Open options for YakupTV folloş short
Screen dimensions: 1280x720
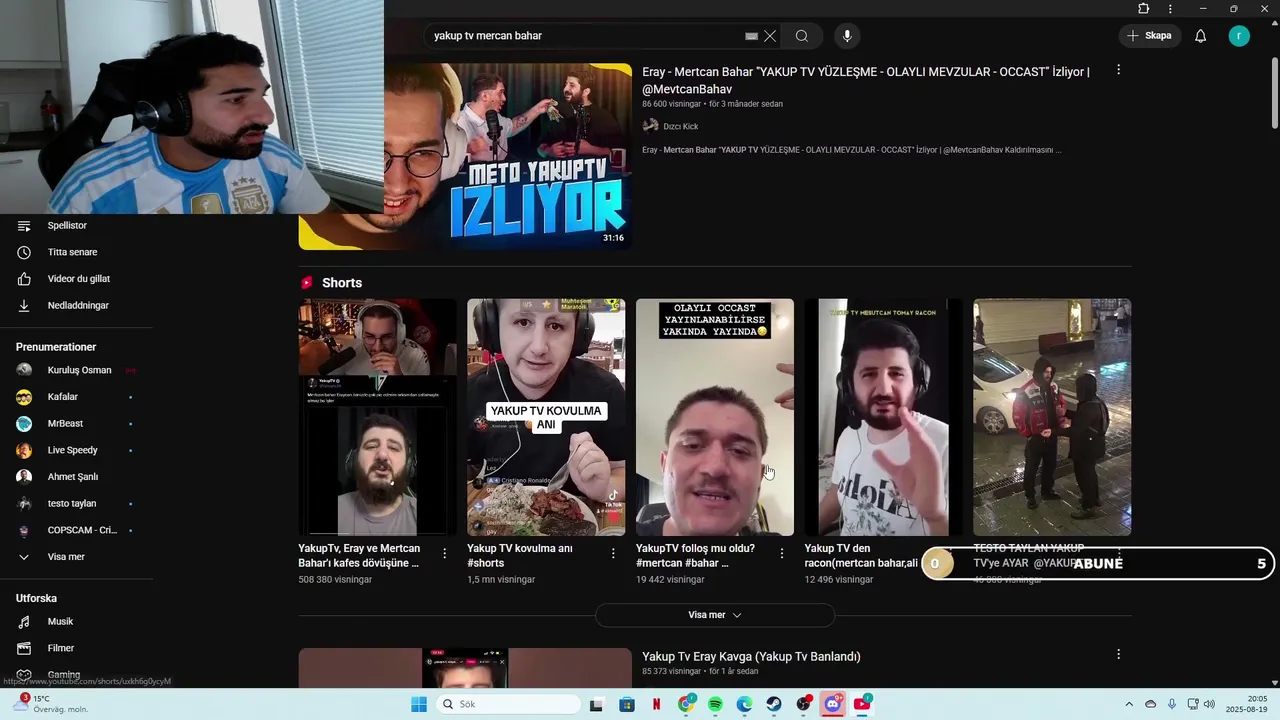click(782, 553)
